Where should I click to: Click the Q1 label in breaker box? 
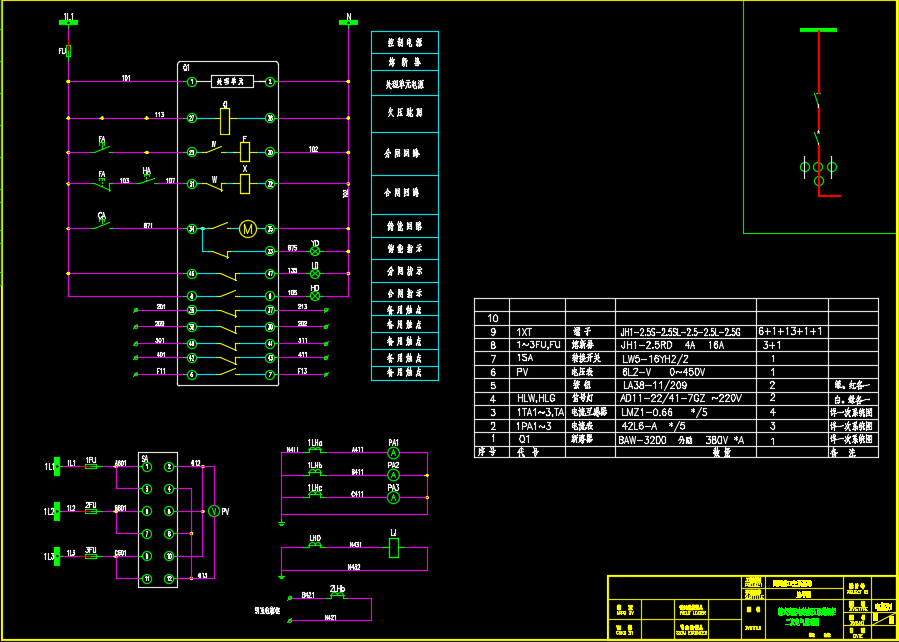[x=186, y=68]
